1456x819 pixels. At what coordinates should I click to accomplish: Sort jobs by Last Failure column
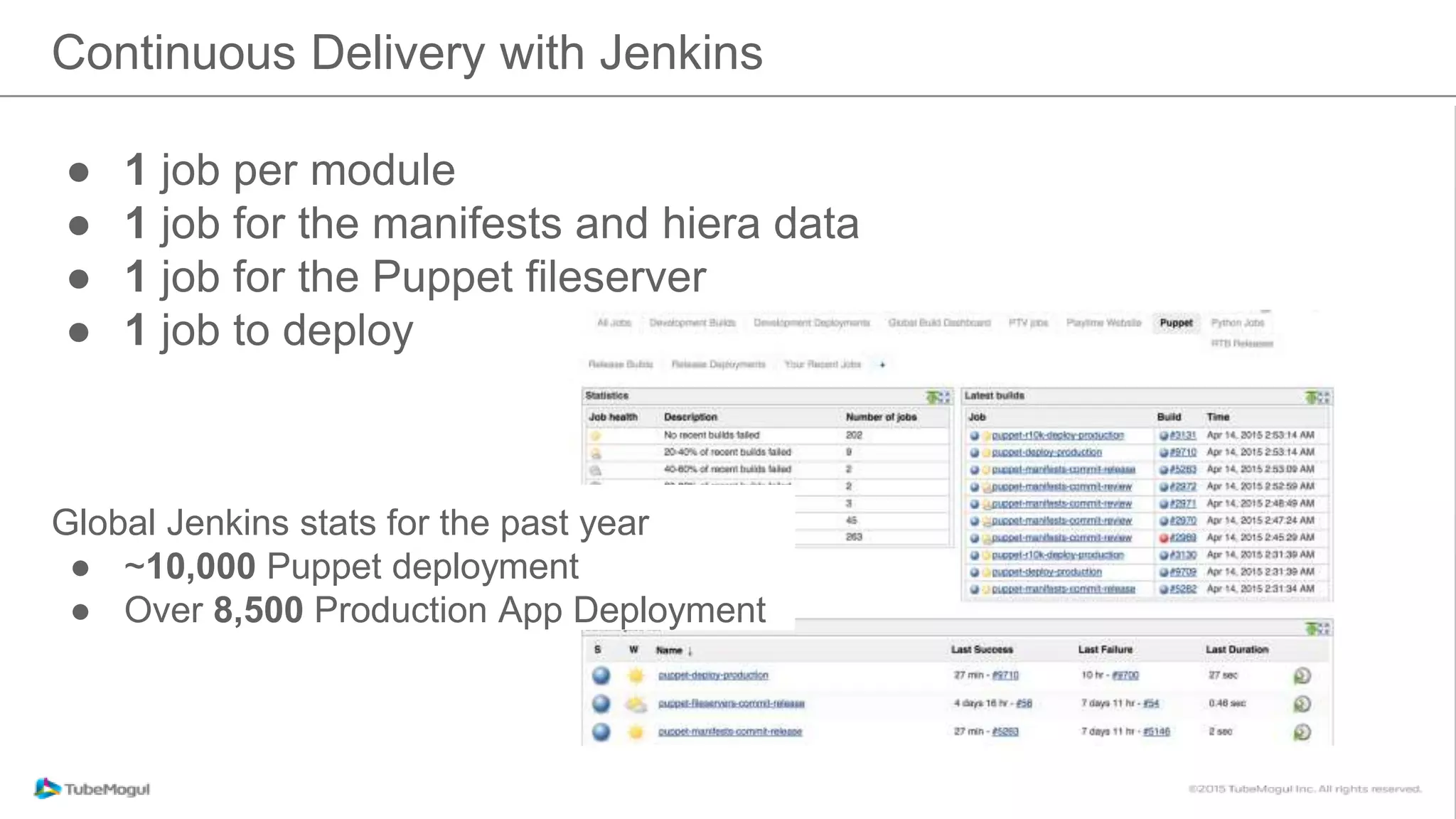1106,650
